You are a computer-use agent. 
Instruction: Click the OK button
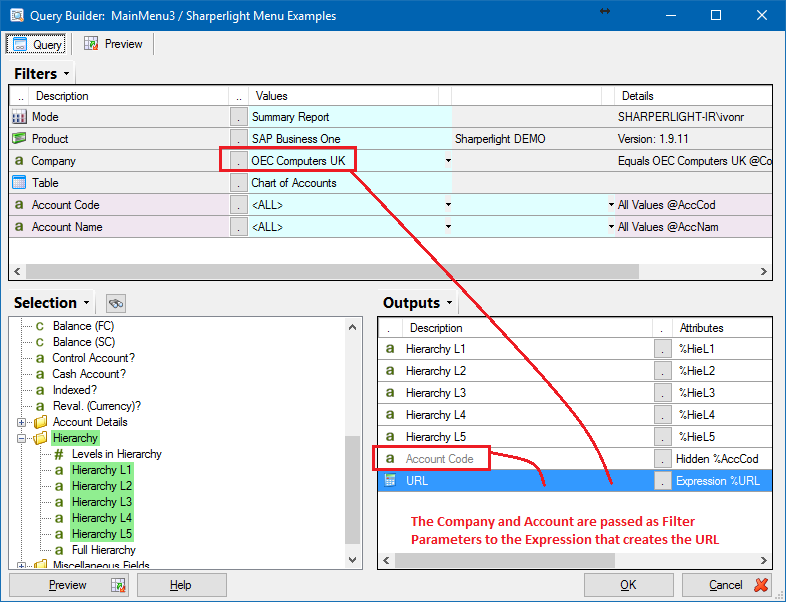click(628, 585)
